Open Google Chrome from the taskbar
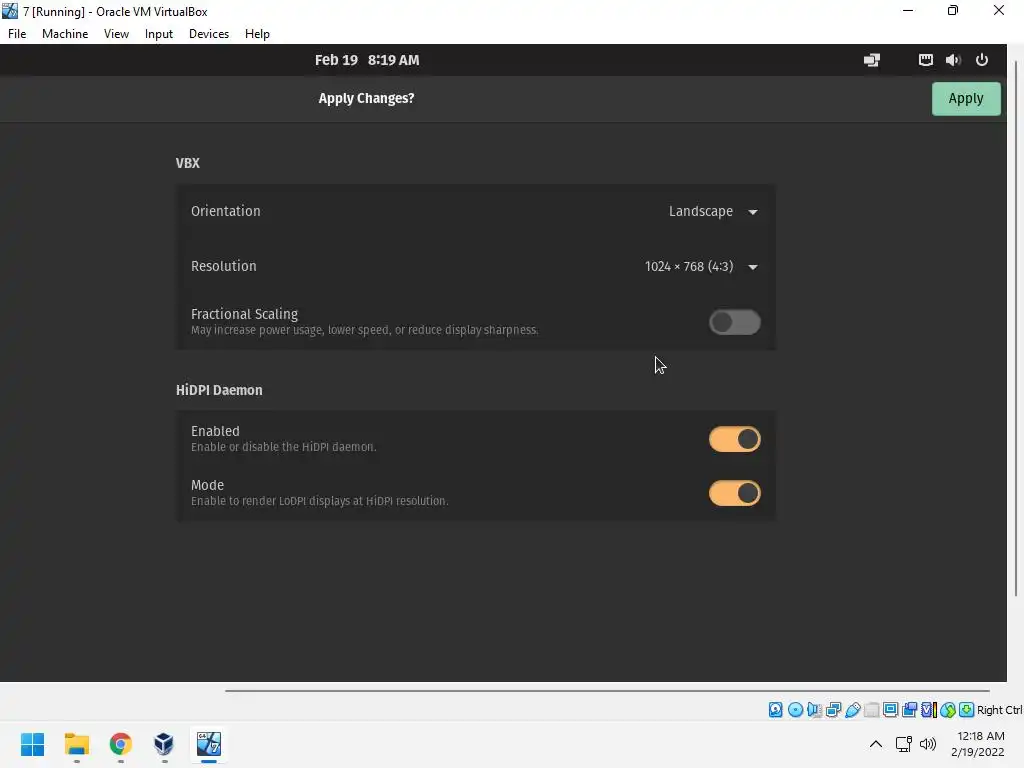Screen dimensions: 1024x768 point(120,744)
